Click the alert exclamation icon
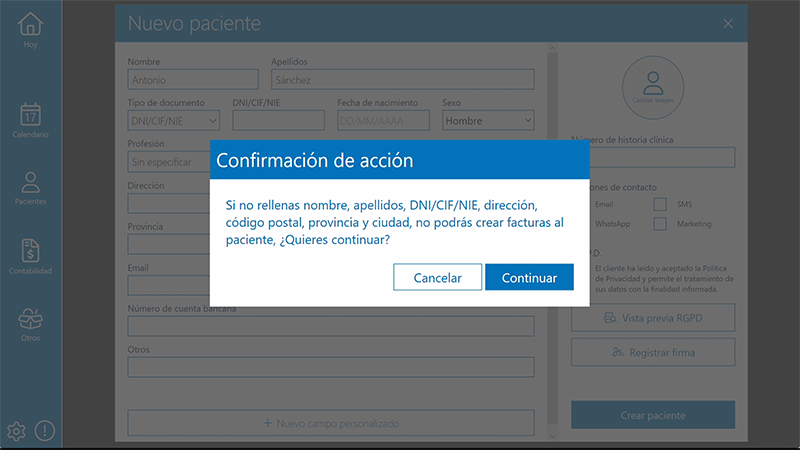This screenshot has height=450, width=800. pos(45,431)
